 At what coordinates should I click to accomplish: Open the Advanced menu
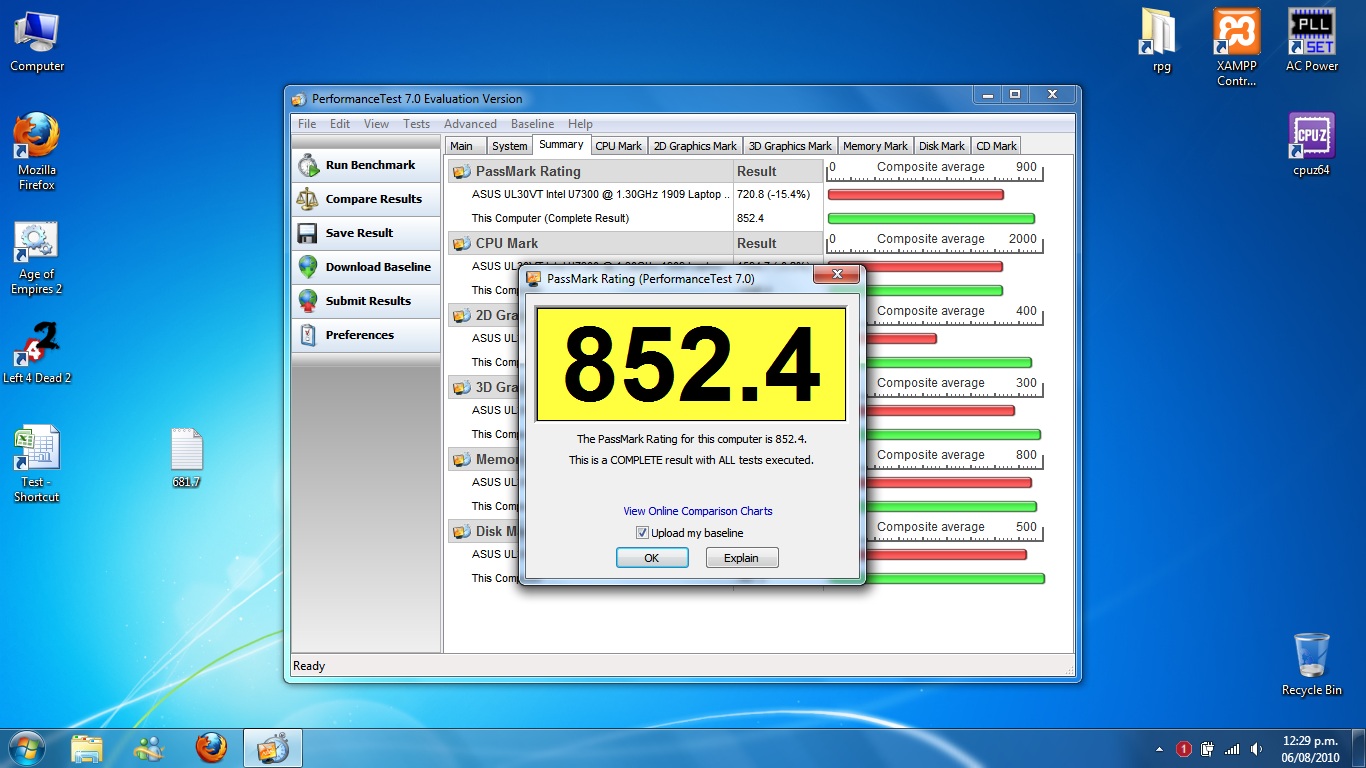coord(470,124)
